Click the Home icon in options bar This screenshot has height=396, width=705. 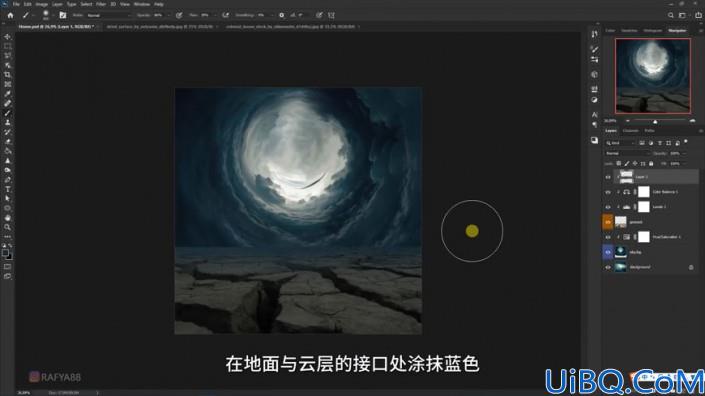point(10,15)
